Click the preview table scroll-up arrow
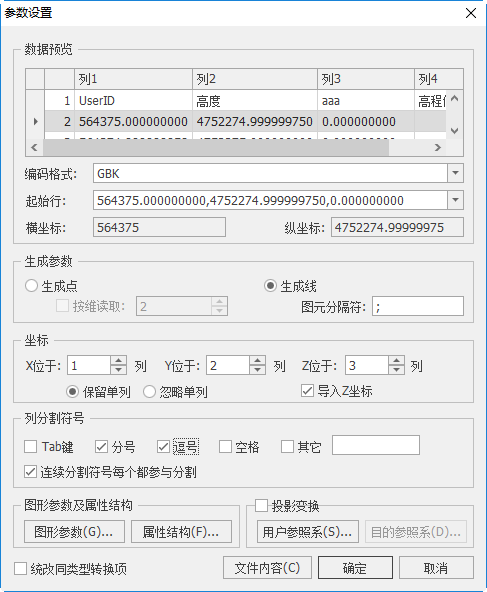Image resolution: width=487 pixels, height=592 pixels. (455, 99)
